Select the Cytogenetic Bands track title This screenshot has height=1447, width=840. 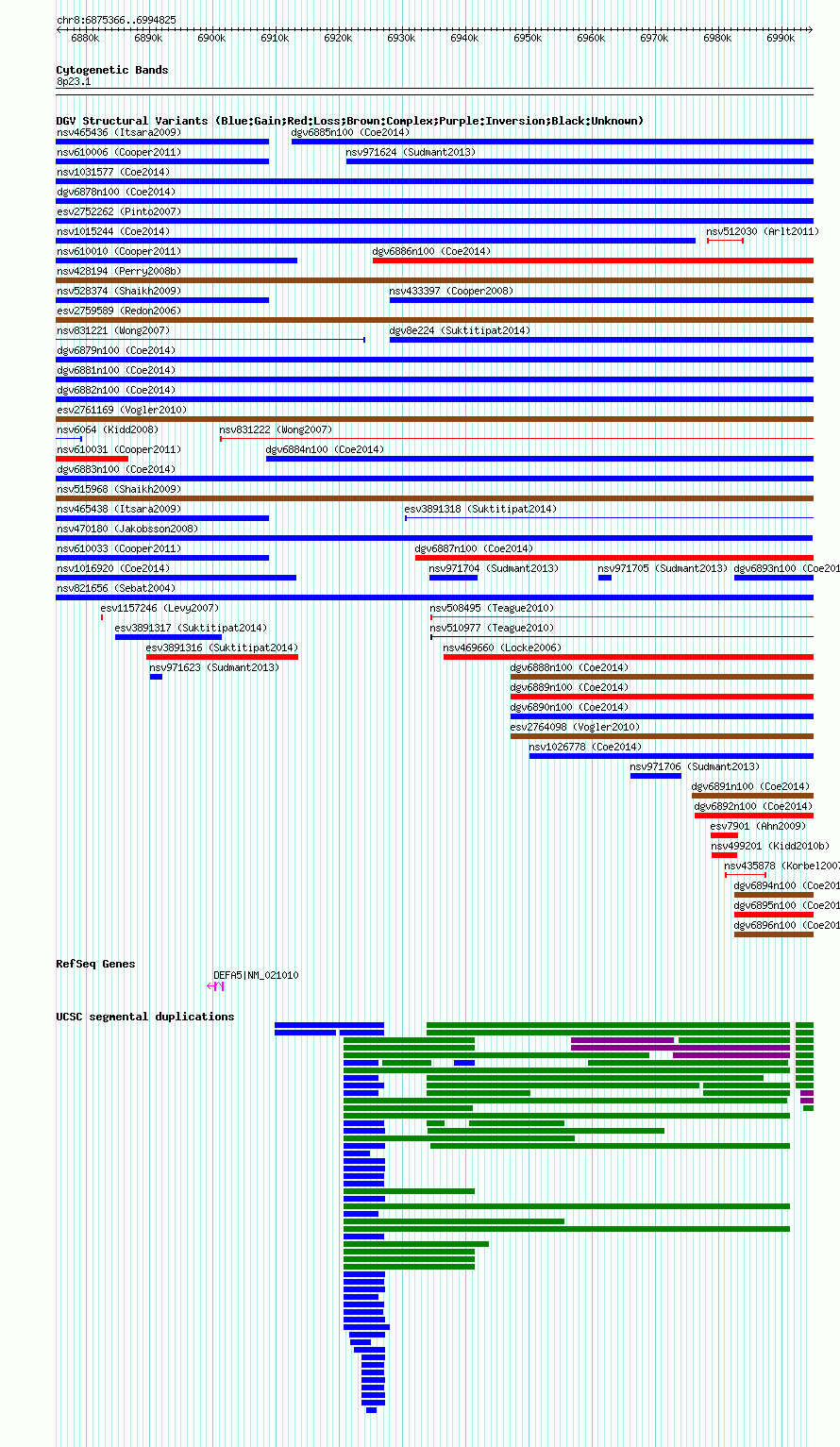pos(112,70)
